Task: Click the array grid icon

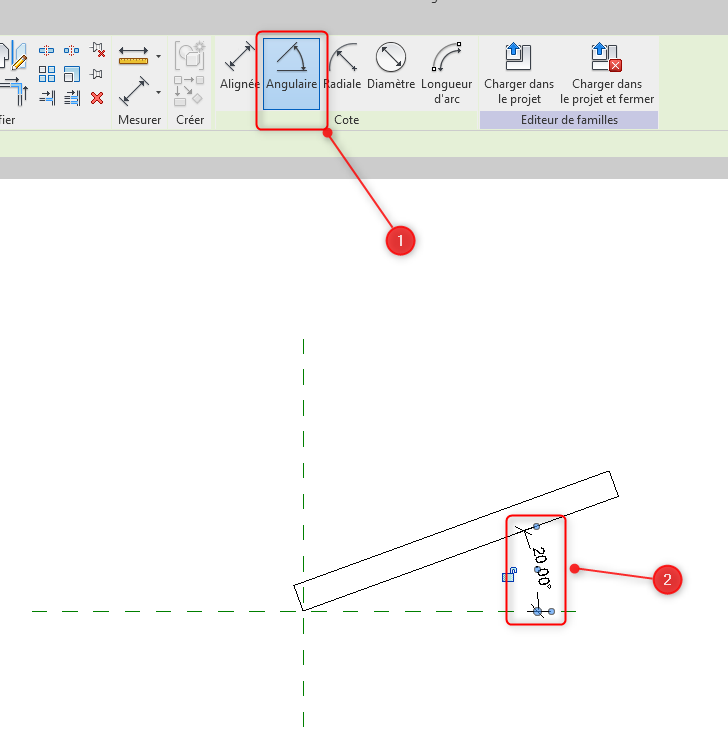Action: (47, 74)
